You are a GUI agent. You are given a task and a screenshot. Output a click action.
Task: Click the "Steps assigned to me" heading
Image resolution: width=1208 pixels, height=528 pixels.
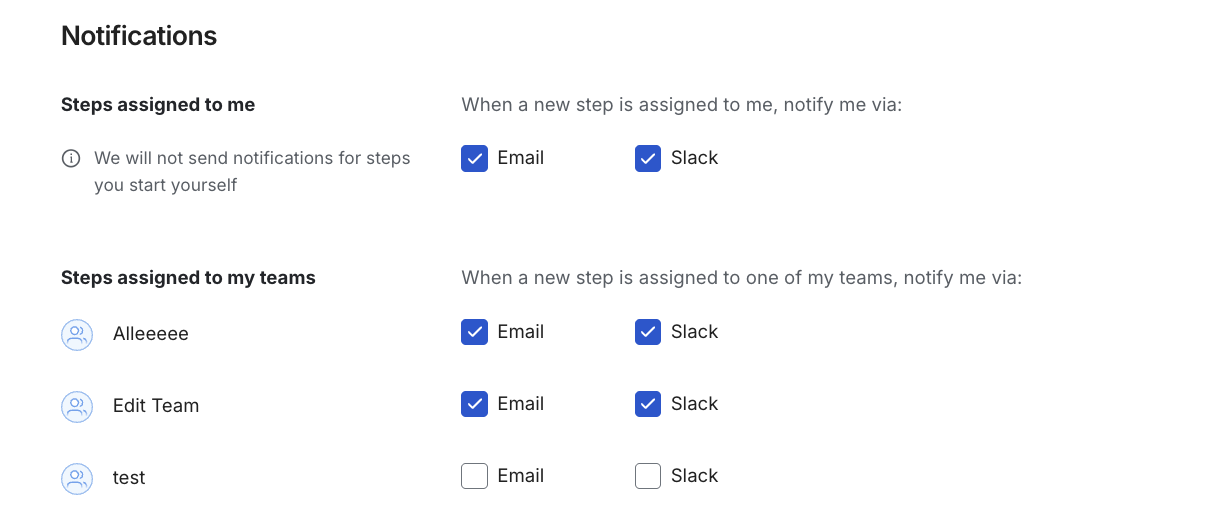[158, 105]
